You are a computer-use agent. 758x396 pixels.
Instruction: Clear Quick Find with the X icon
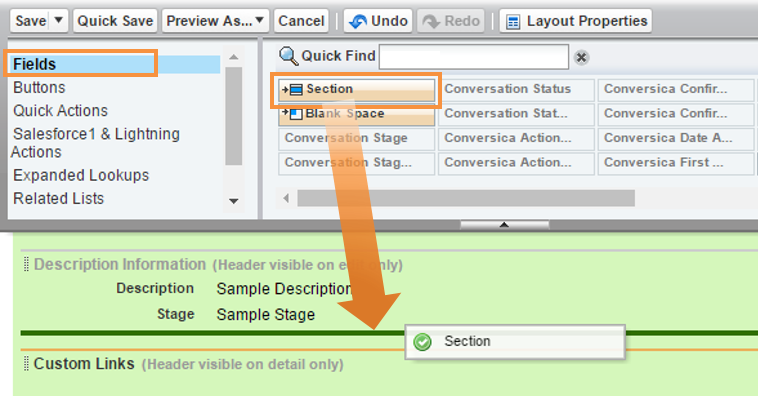pyautogui.click(x=581, y=58)
